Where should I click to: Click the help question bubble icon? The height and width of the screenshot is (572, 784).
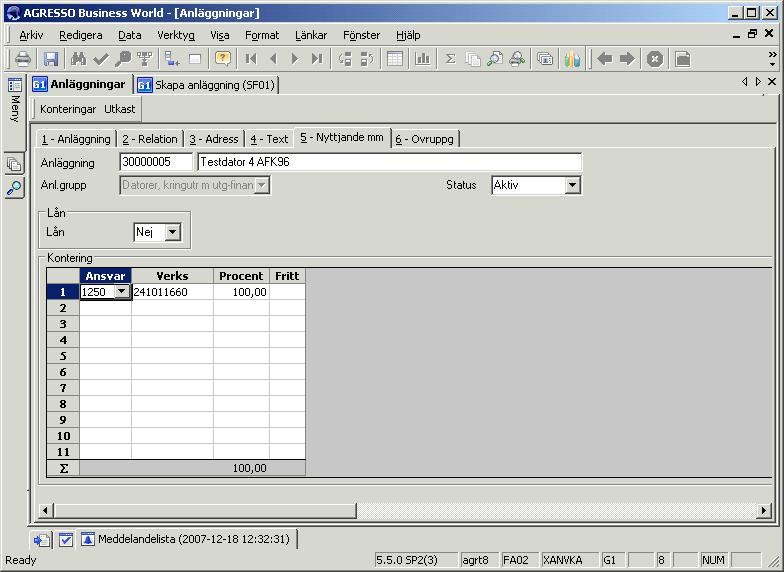pyautogui.click(x=222, y=59)
